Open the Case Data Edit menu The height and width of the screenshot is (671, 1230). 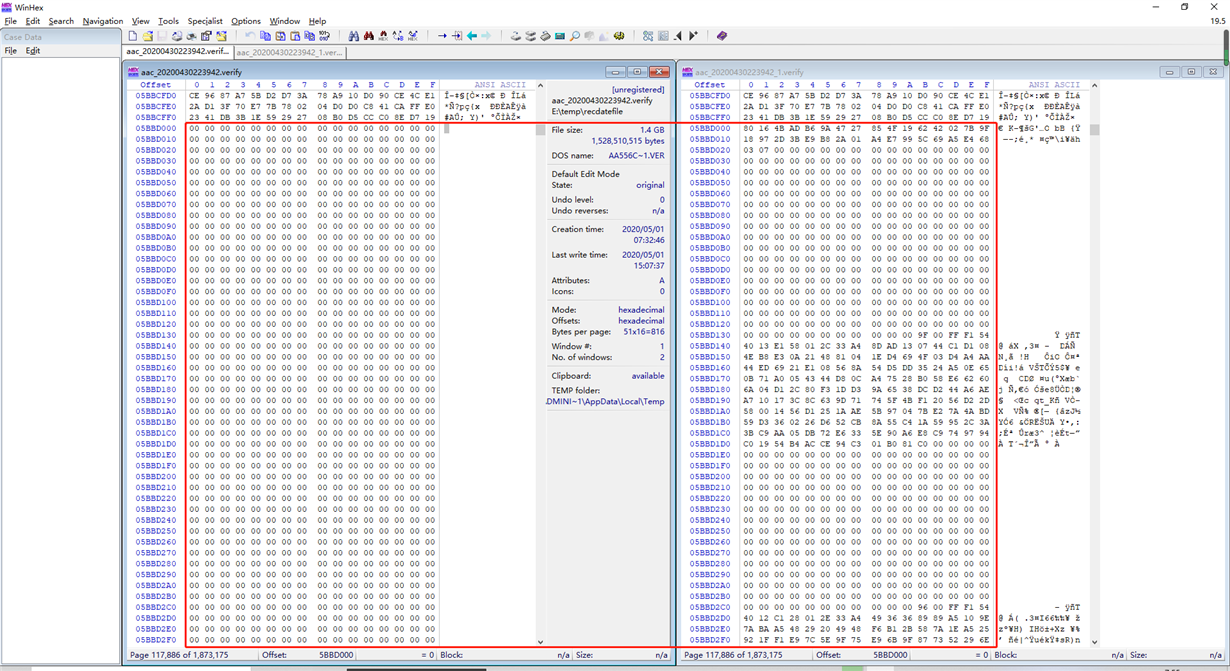[x=33, y=51]
